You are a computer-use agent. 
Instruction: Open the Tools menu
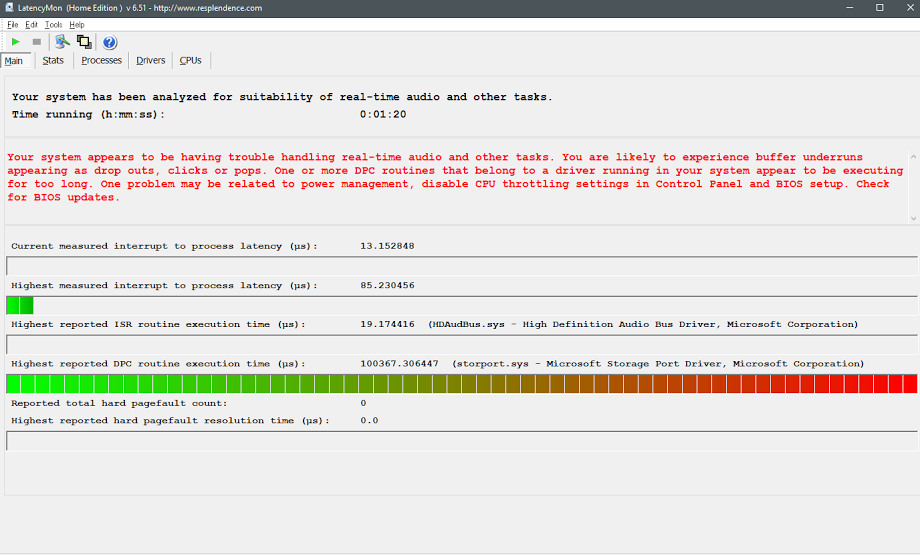[53, 25]
